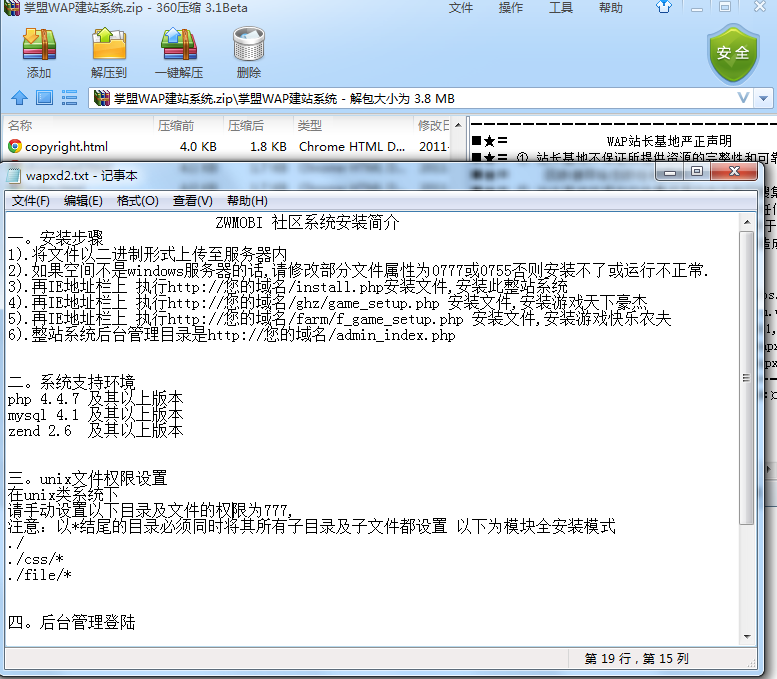Click the line ./css/*
777x679 pixels.
tap(36, 559)
